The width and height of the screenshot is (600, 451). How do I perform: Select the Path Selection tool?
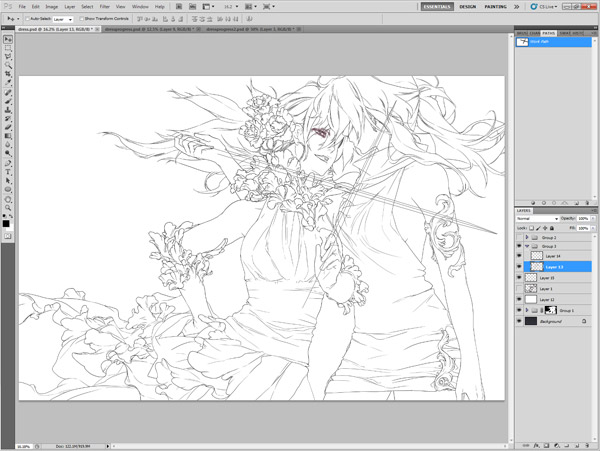[8, 181]
